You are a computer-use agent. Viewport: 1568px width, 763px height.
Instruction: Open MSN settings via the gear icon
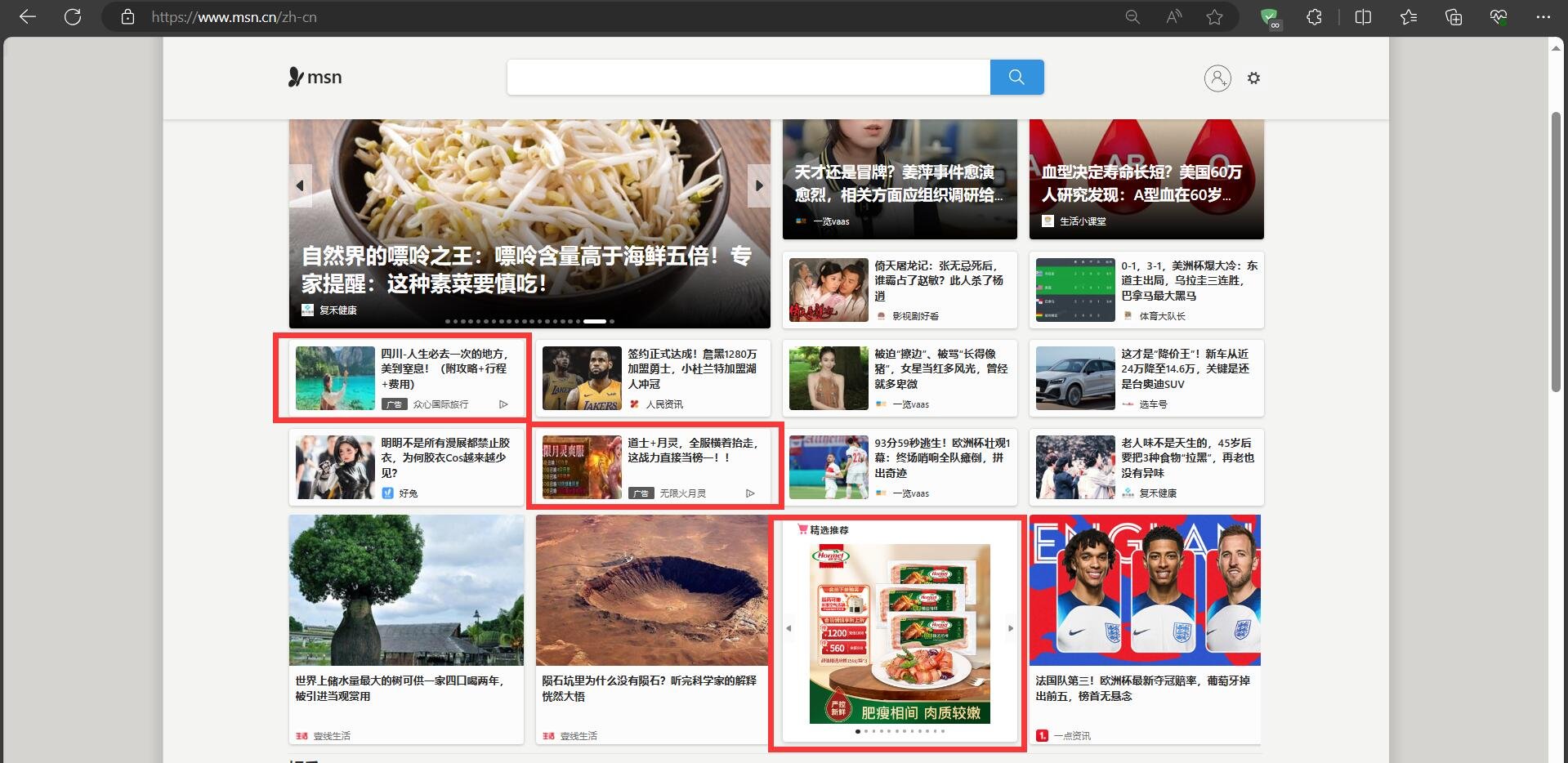1254,78
